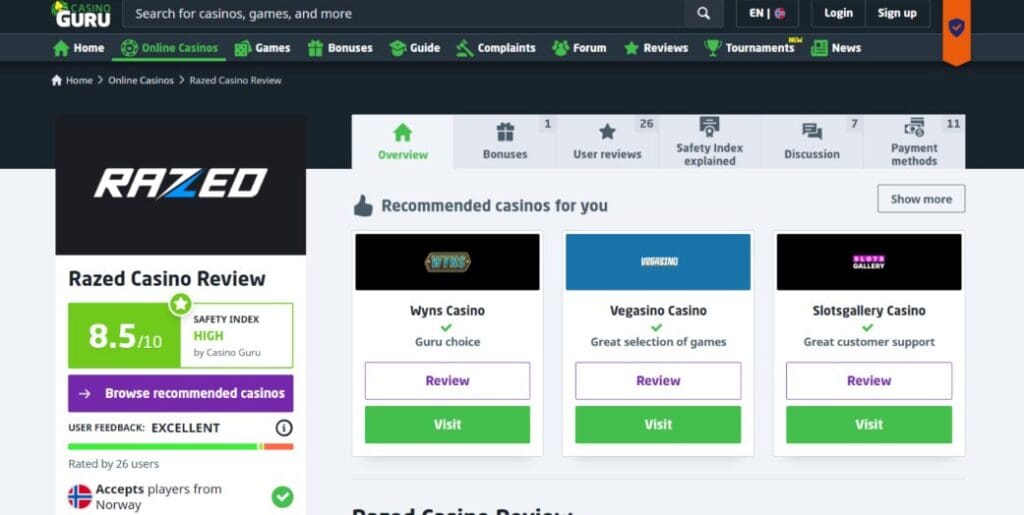The height and width of the screenshot is (515, 1024).
Task: Click the Home breadcrumb house icon
Action: coord(57,80)
